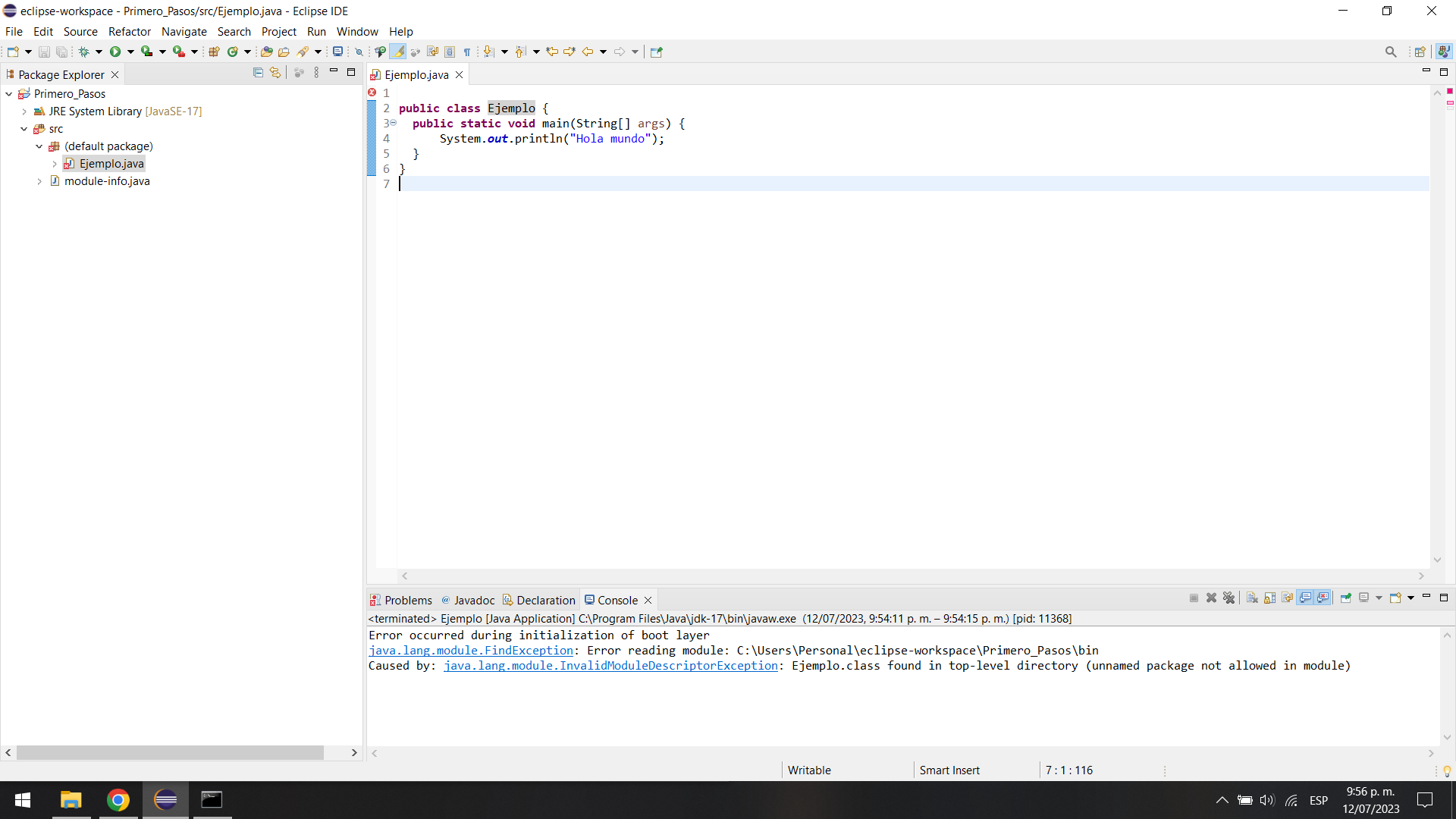The image size is (1456, 819).
Task: Switch to the Javadoc tab
Action: 468,600
